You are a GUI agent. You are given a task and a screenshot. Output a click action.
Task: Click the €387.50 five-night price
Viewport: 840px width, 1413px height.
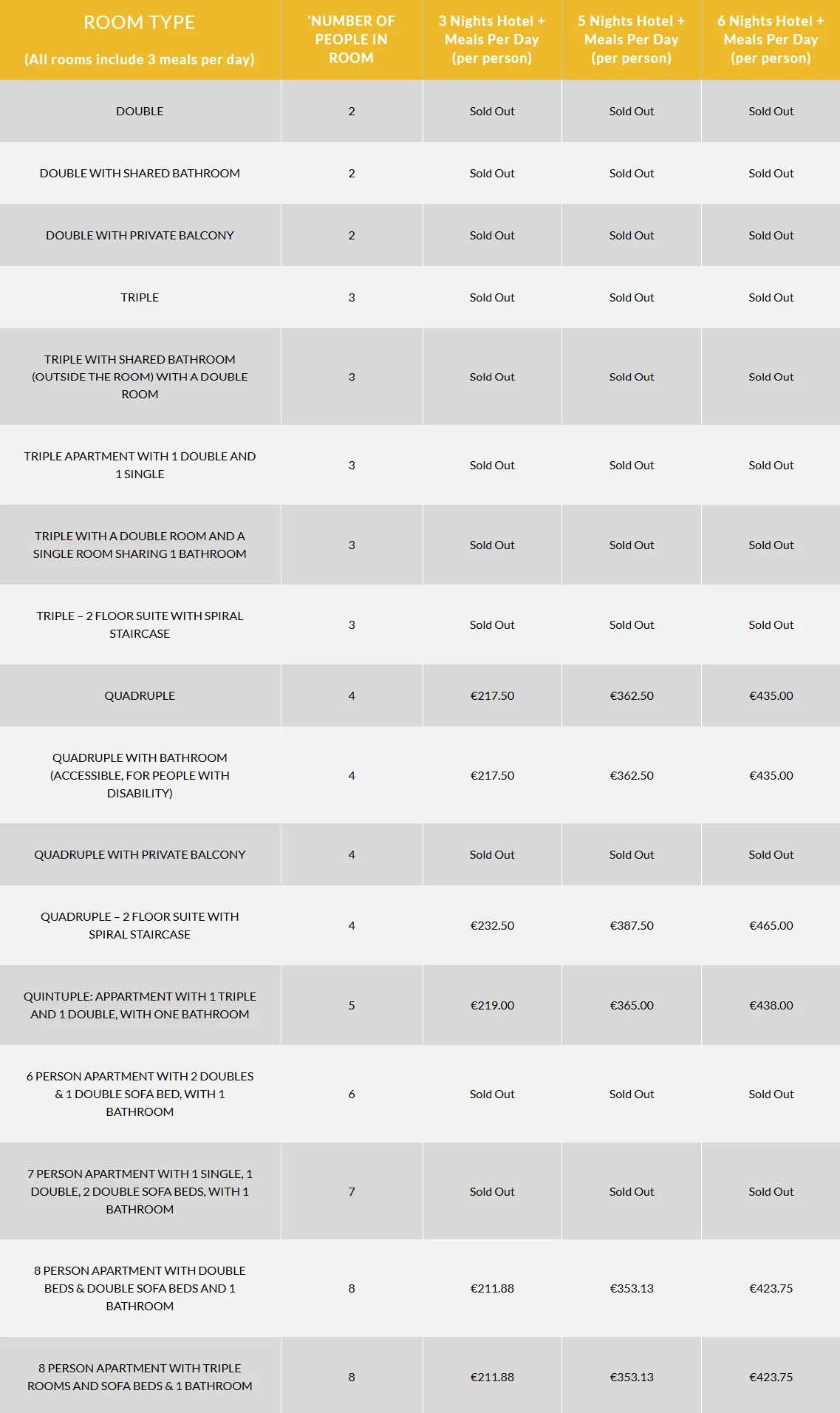(x=632, y=925)
